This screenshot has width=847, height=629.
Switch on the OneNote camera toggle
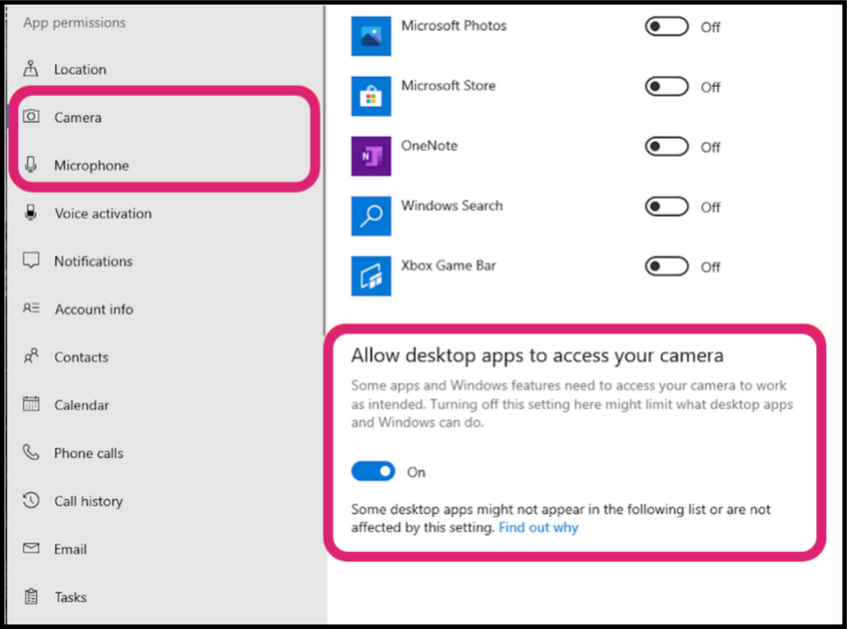click(x=667, y=146)
